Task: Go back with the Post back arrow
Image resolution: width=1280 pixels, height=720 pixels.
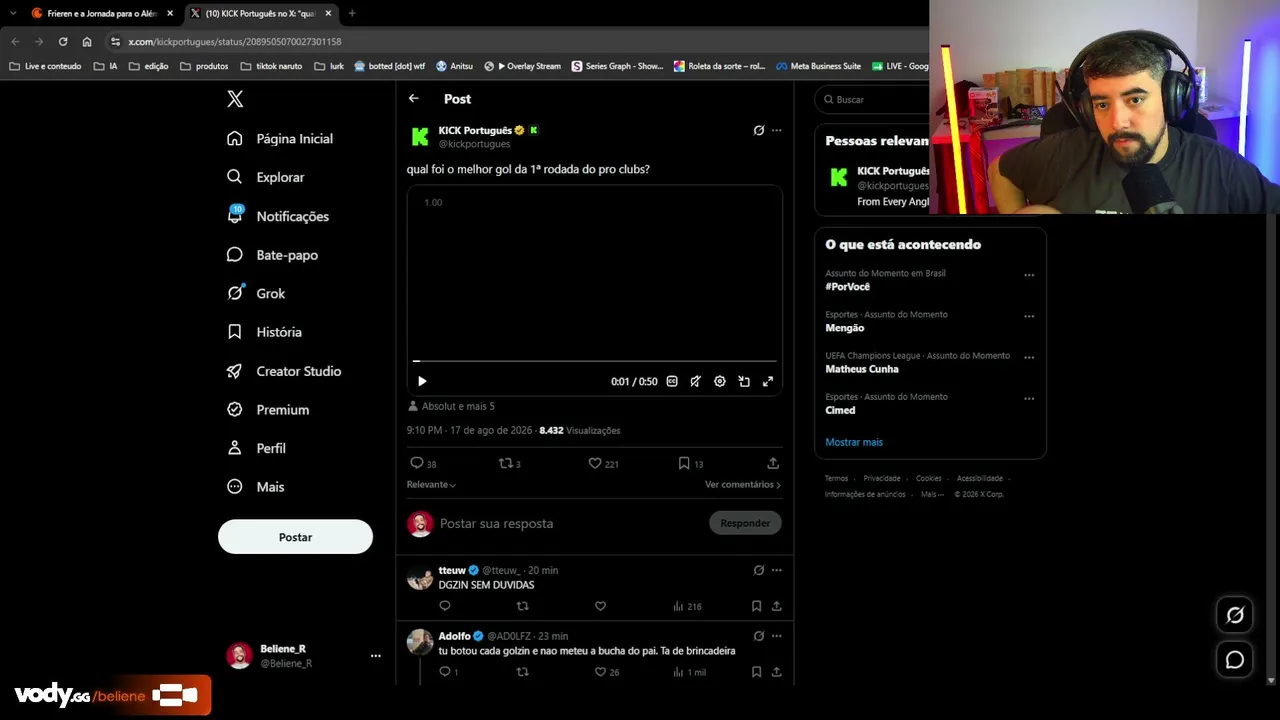Action: click(413, 98)
